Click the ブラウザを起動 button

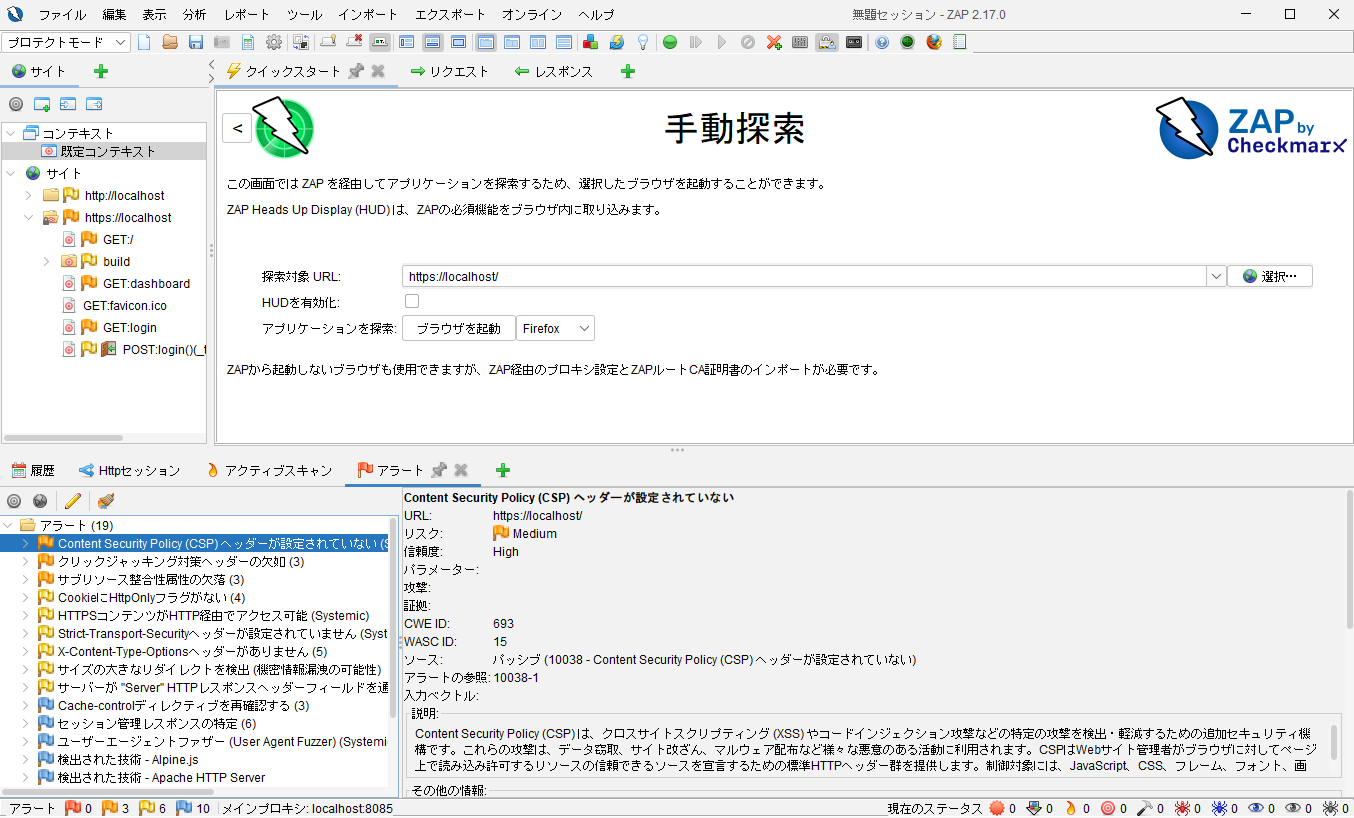pos(459,328)
